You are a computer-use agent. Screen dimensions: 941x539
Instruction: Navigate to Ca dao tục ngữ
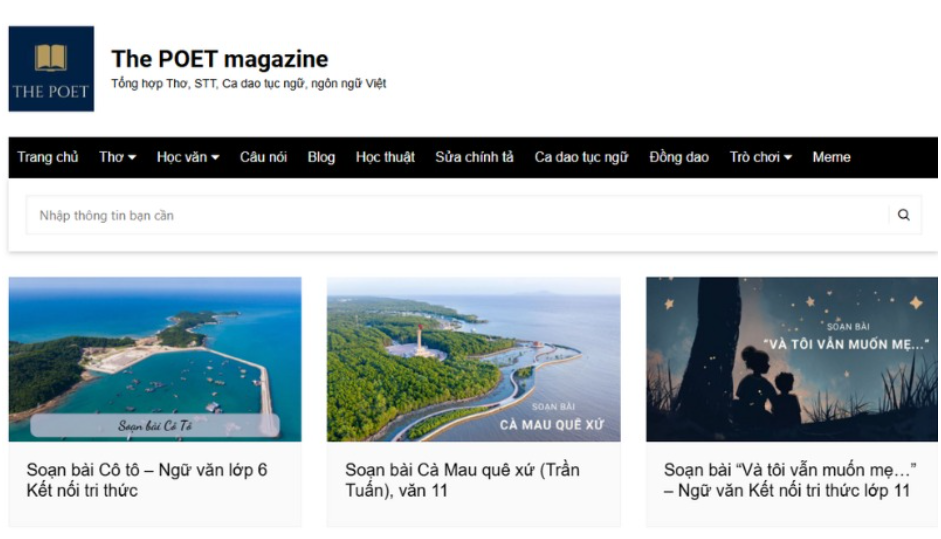coord(581,157)
